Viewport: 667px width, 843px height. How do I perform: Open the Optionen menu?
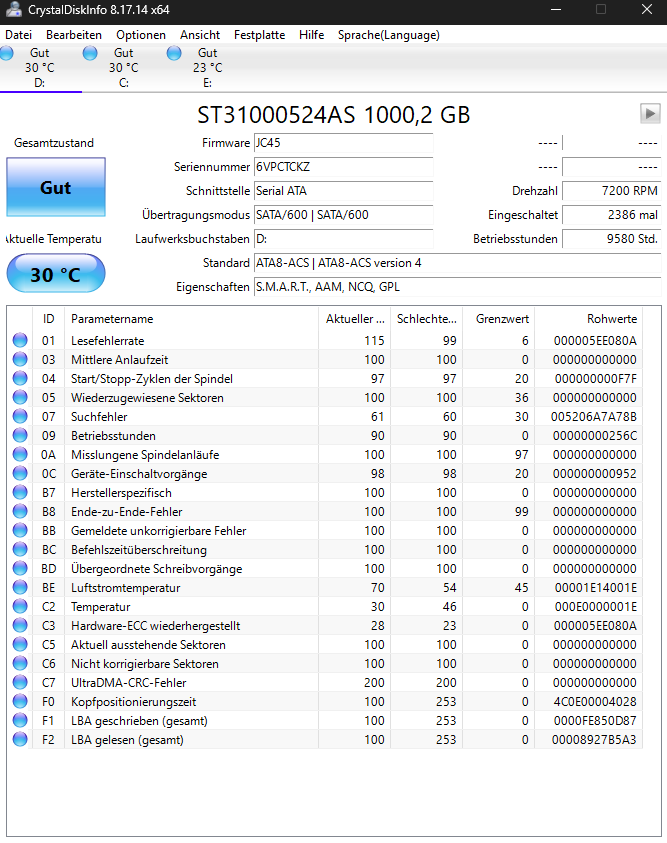coord(141,35)
